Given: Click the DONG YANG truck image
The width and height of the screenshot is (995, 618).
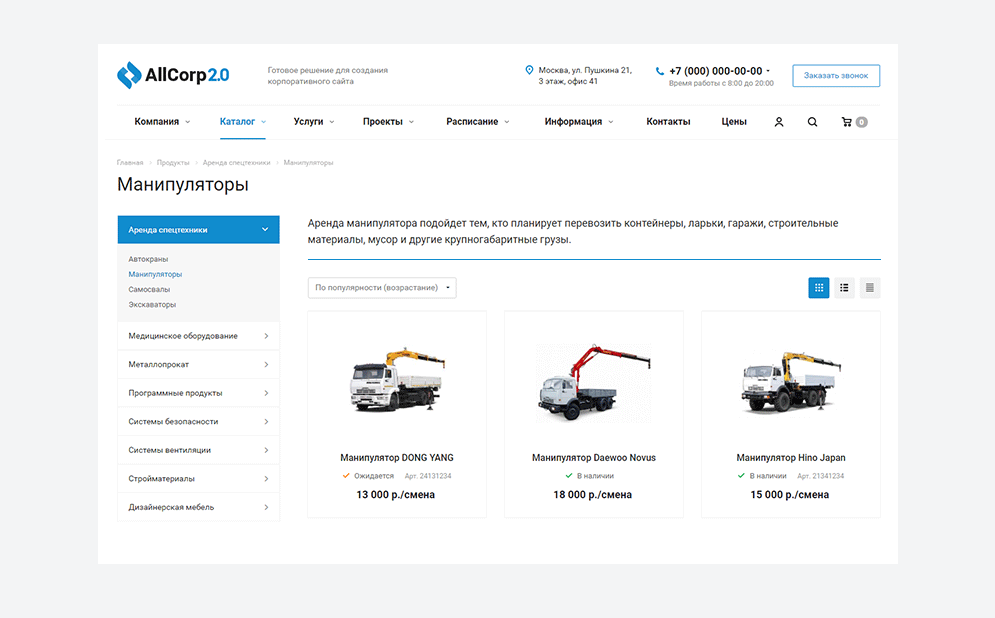Looking at the screenshot, I should [x=396, y=381].
